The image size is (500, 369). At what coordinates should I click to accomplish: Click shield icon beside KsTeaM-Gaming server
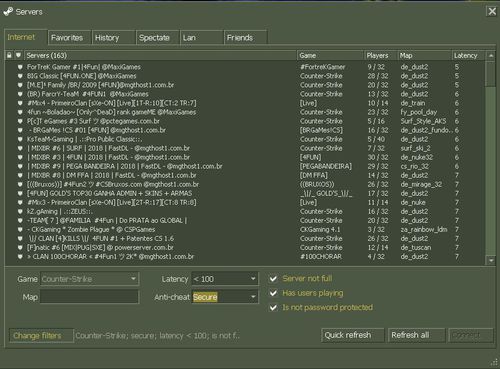pyautogui.click(x=20, y=139)
